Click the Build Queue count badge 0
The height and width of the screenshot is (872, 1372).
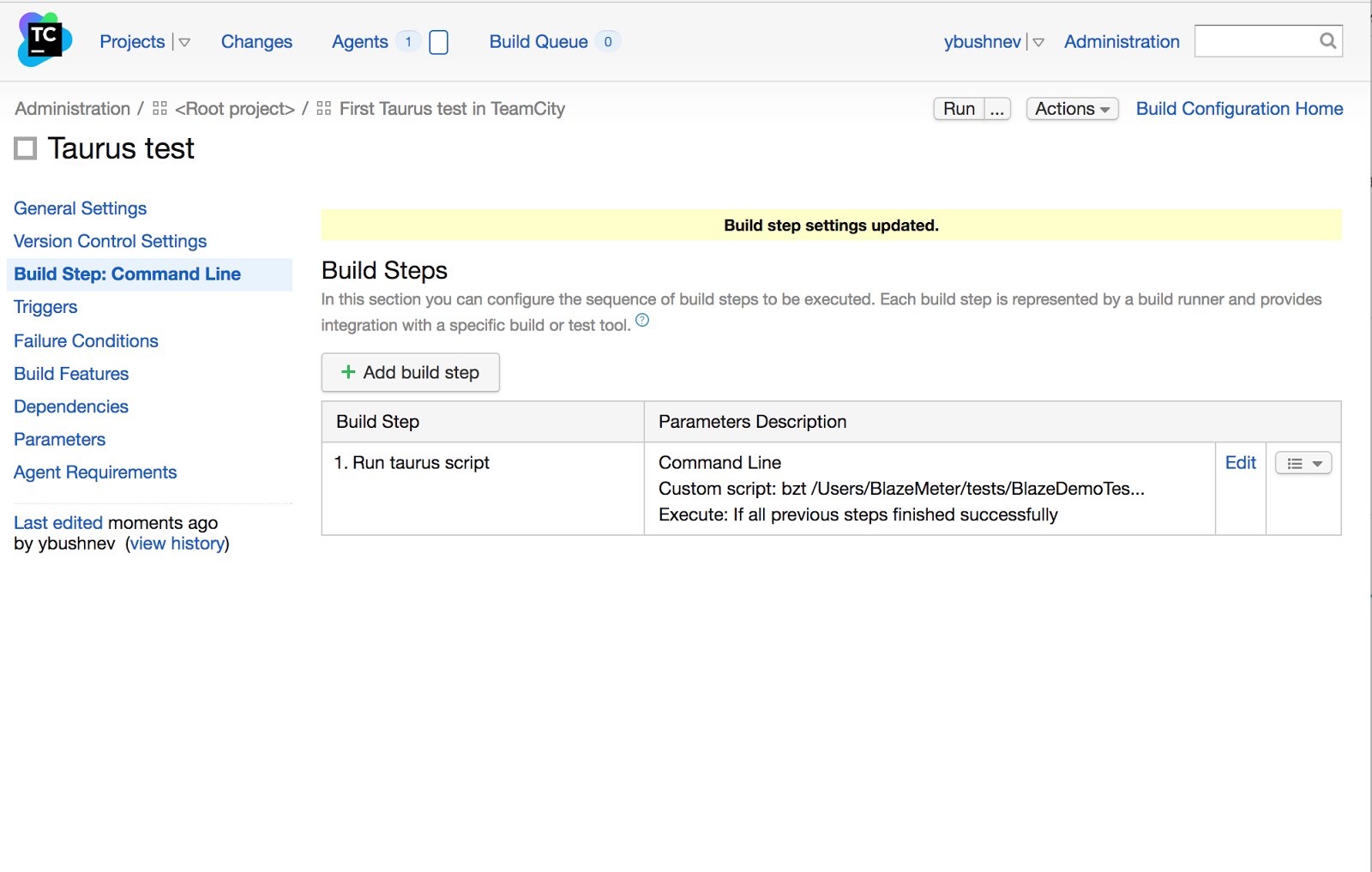(608, 41)
